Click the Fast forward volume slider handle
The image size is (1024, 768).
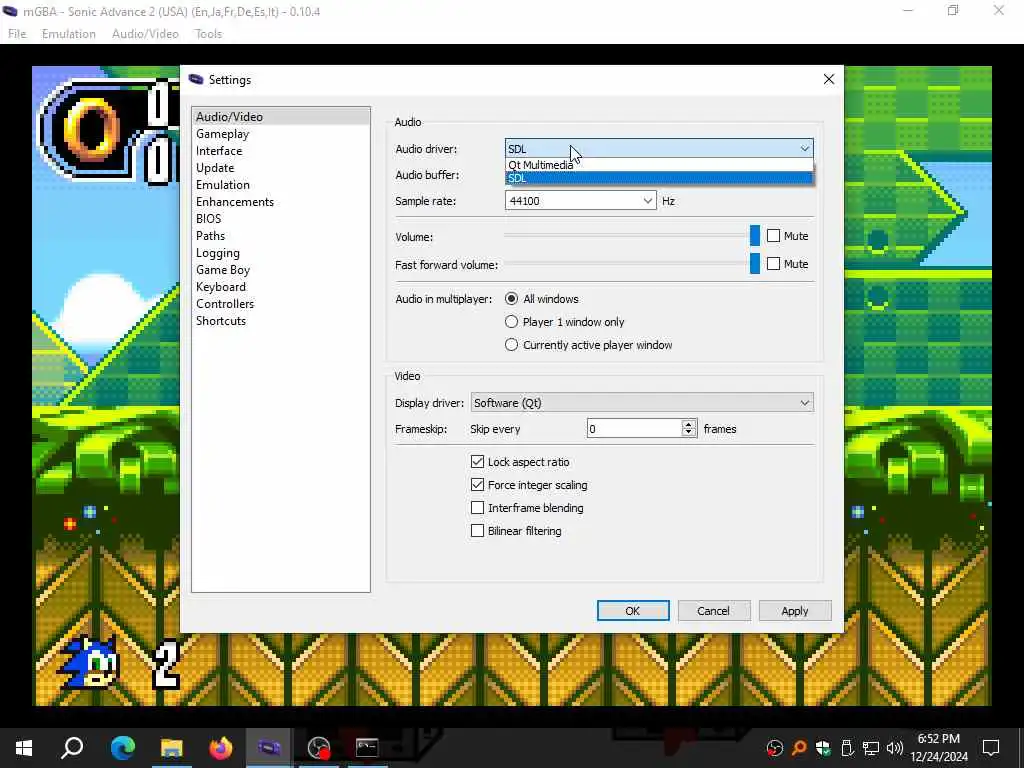(755, 264)
